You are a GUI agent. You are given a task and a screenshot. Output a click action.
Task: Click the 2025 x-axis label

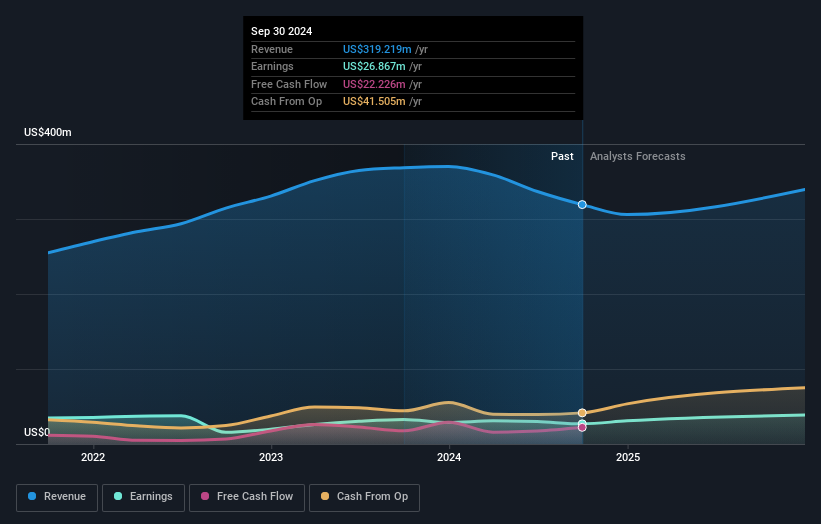coord(628,458)
